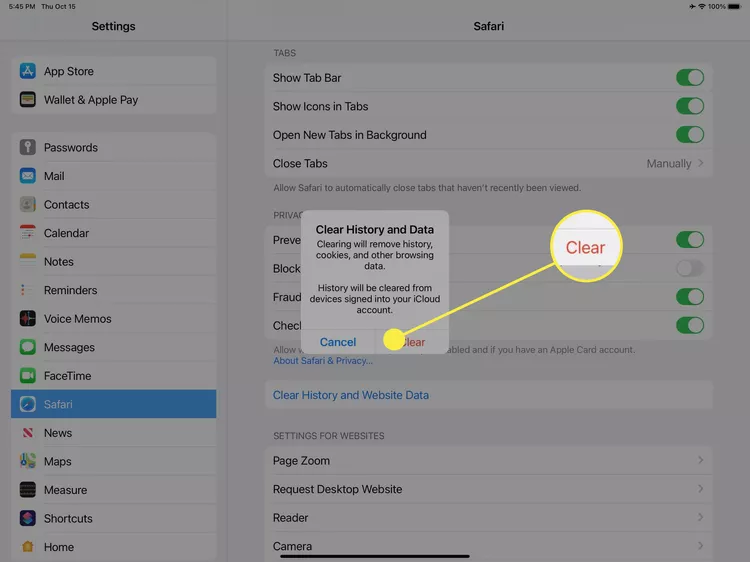Expand Request Desktop Website chevron
750x562 pixels.
click(x=700, y=489)
